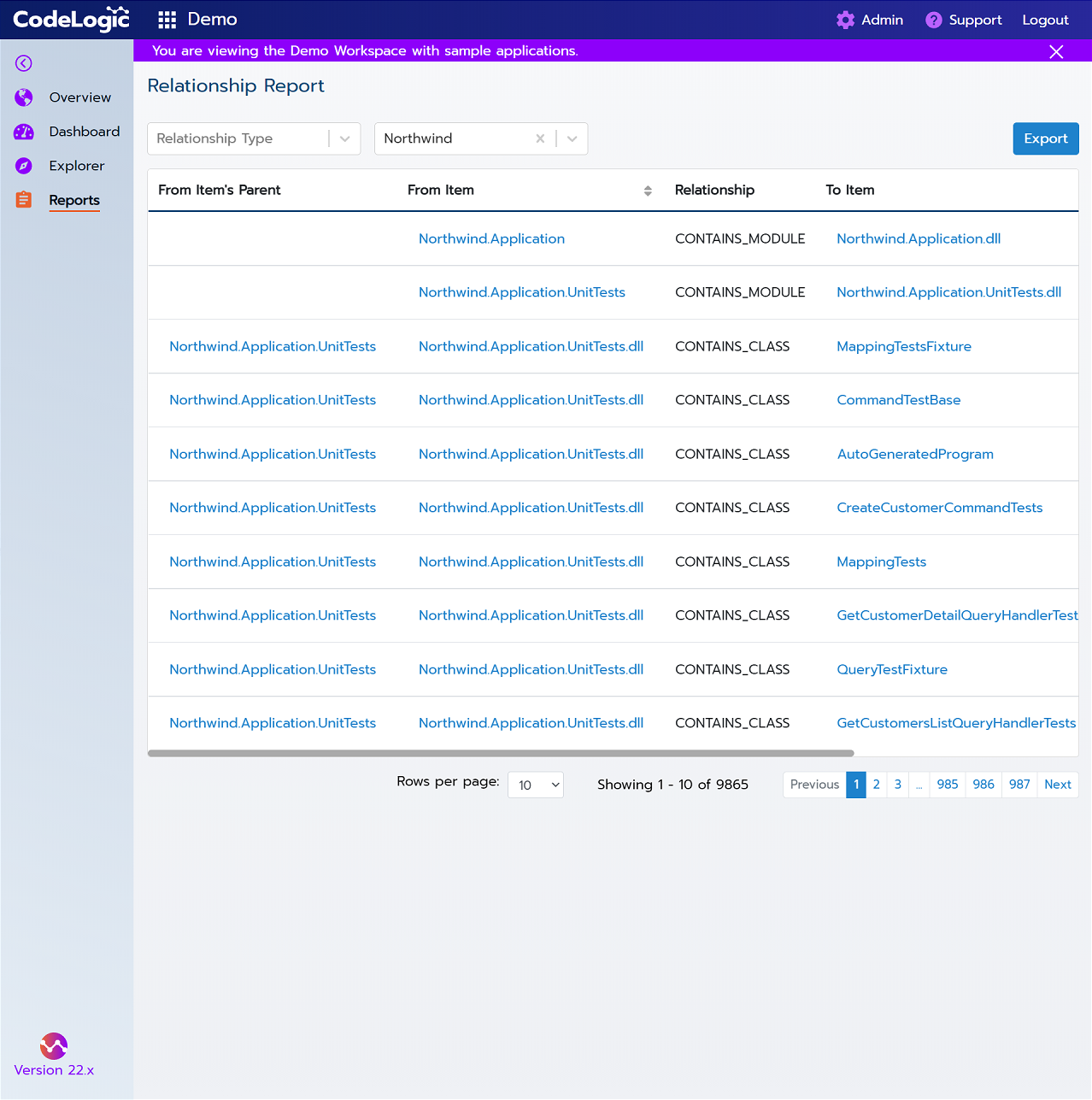The image size is (1092, 1100).
Task: Open the Rows per page selector
Action: click(x=536, y=785)
